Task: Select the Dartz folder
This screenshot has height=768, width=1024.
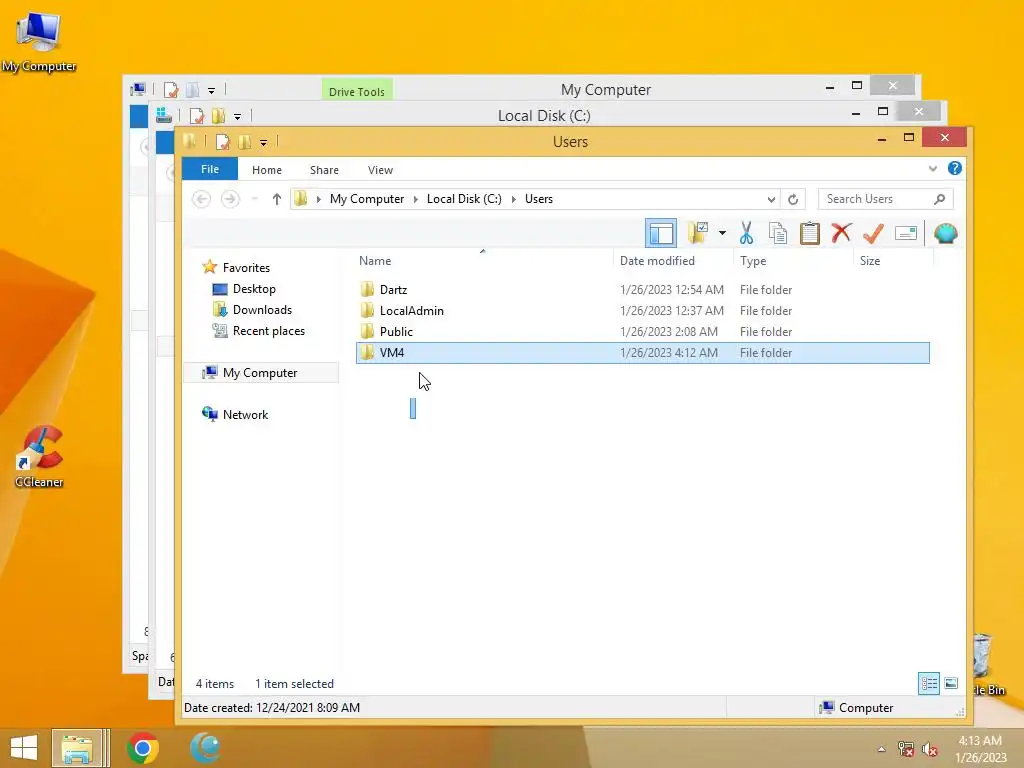Action: click(x=393, y=289)
